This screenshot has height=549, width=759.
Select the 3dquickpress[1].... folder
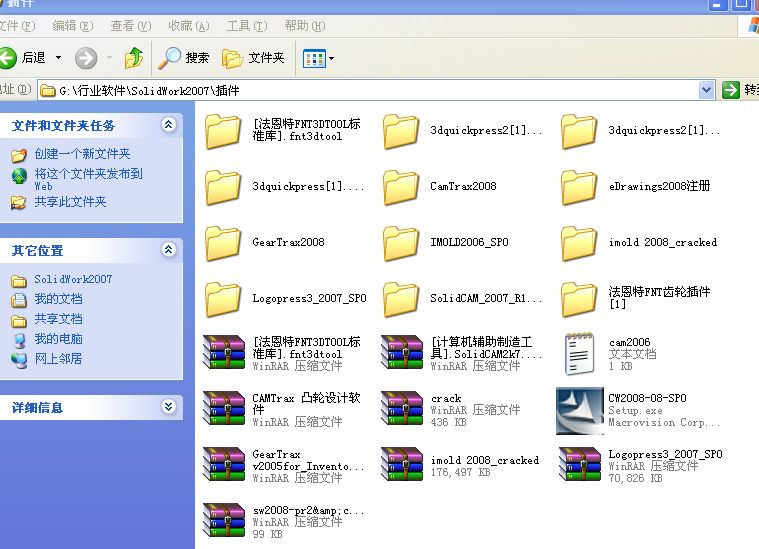click(223, 187)
